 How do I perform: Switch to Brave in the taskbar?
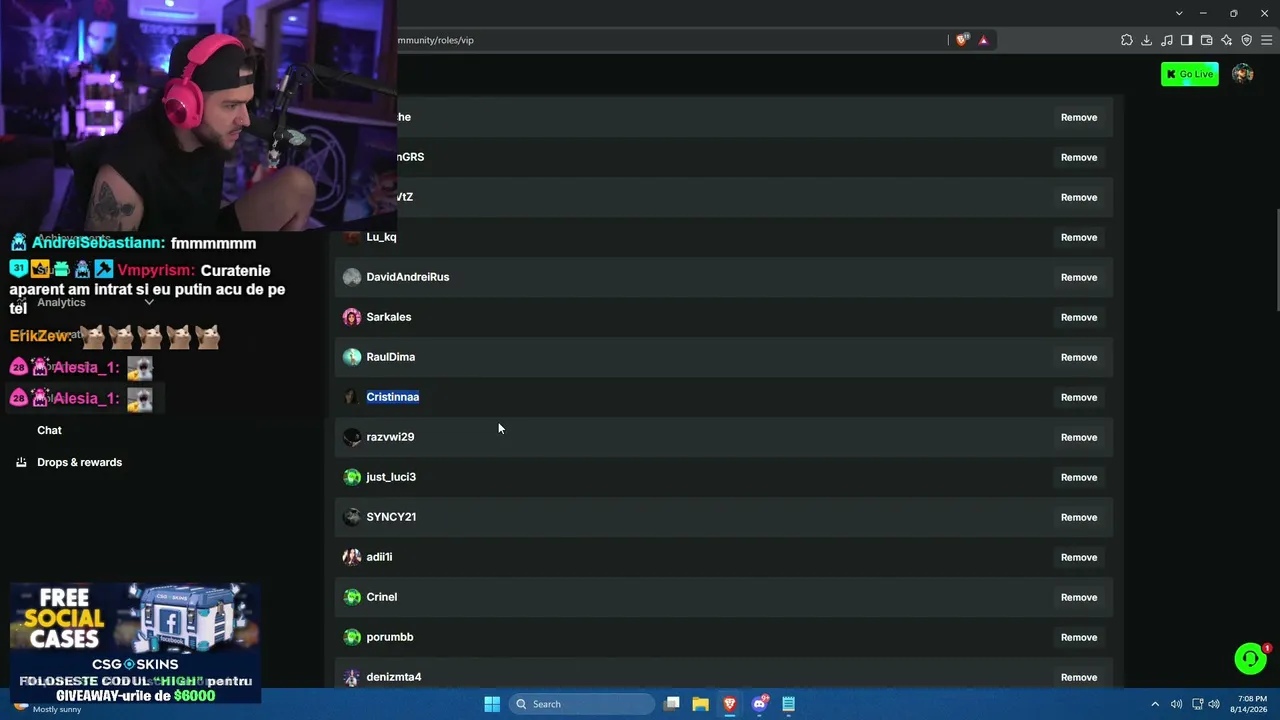[730, 704]
